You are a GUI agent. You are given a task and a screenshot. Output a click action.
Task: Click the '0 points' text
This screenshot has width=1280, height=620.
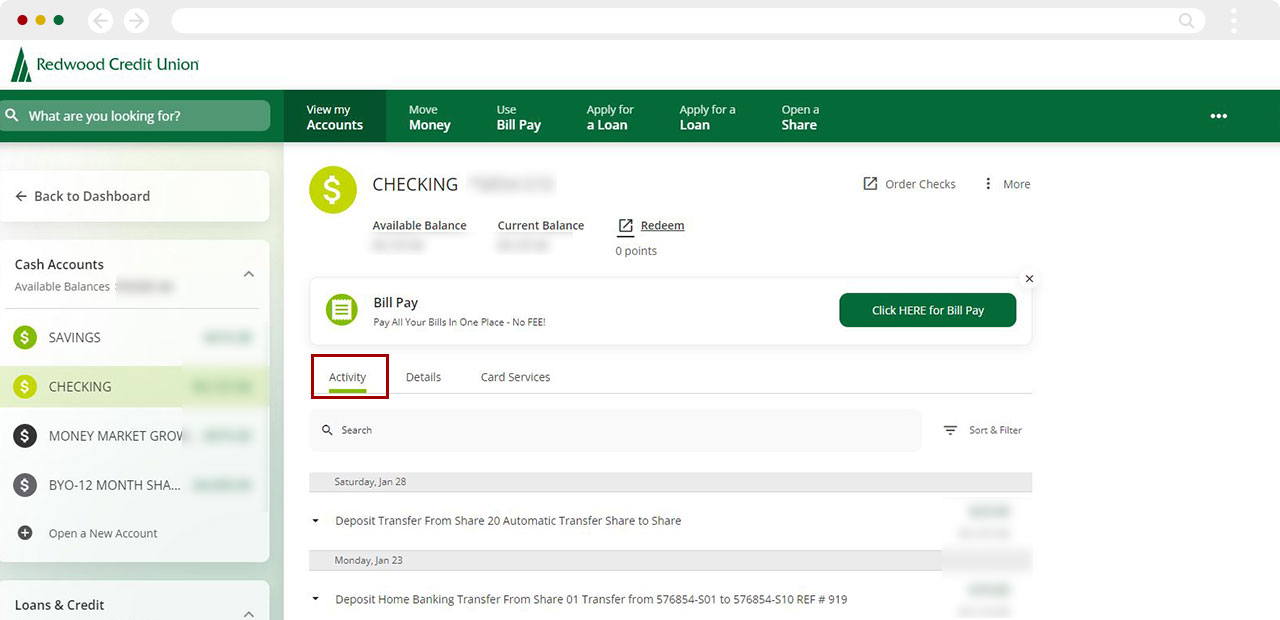pos(636,251)
